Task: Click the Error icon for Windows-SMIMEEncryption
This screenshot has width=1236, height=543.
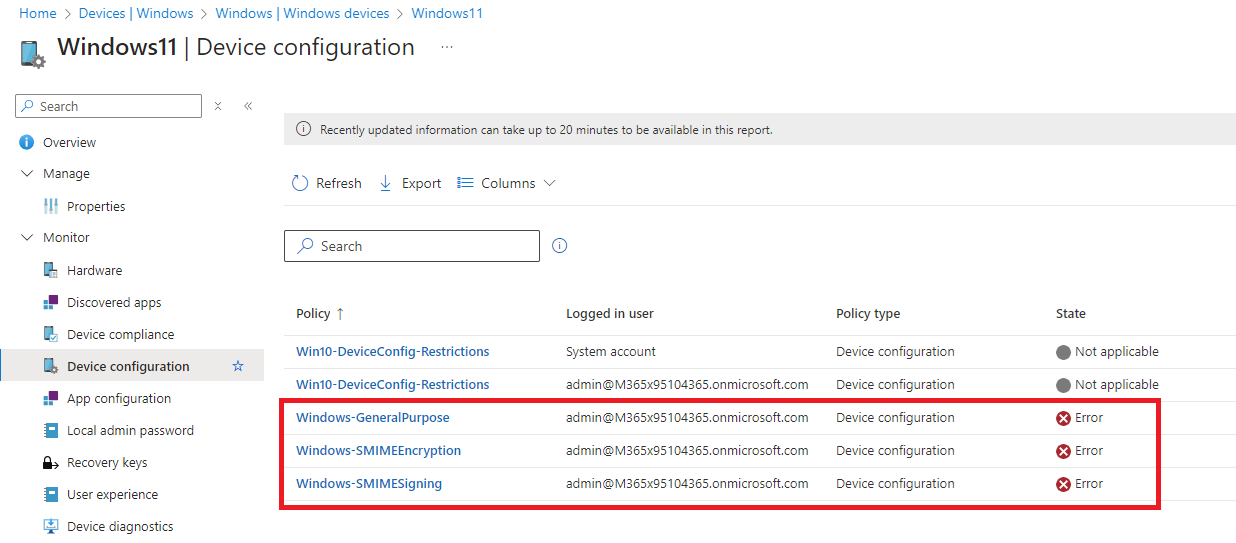Action: (1063, 451)
